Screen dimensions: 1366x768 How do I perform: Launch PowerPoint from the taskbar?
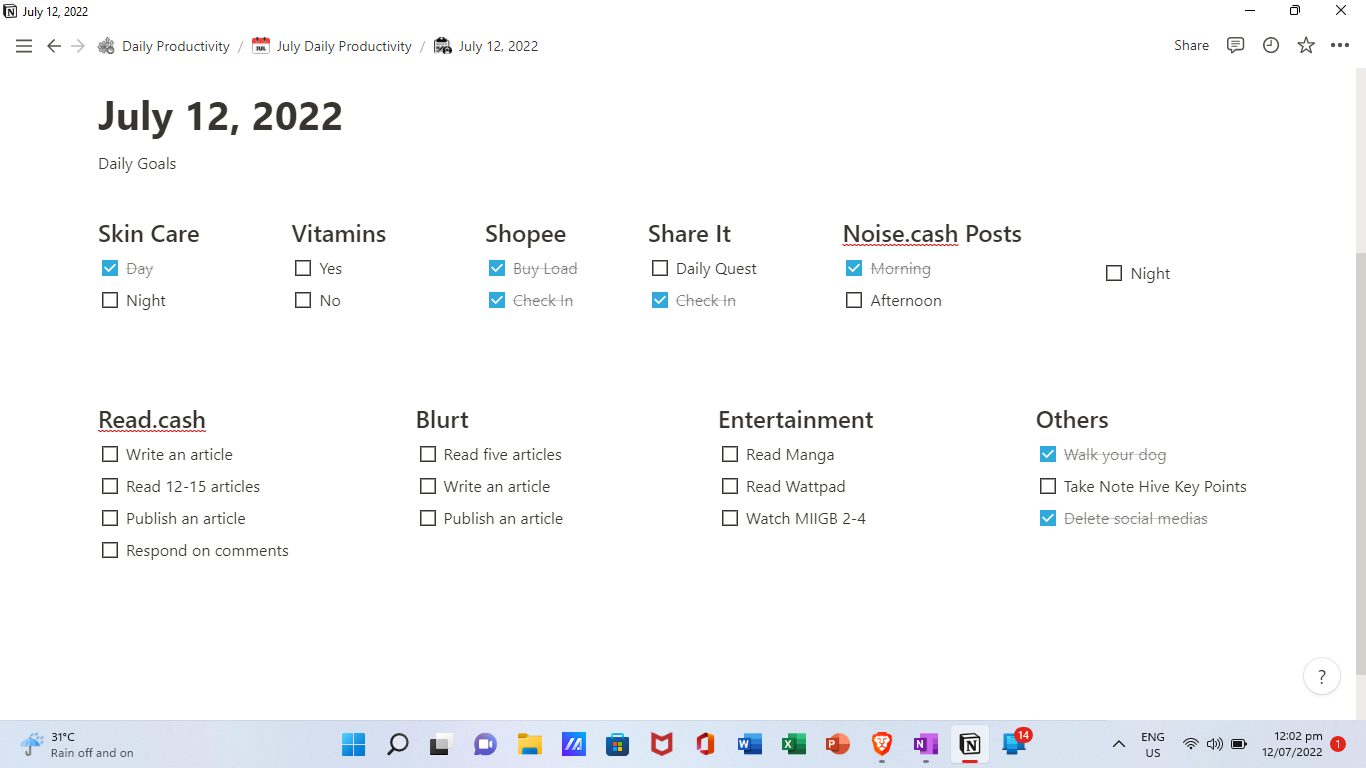pos(837,744)
